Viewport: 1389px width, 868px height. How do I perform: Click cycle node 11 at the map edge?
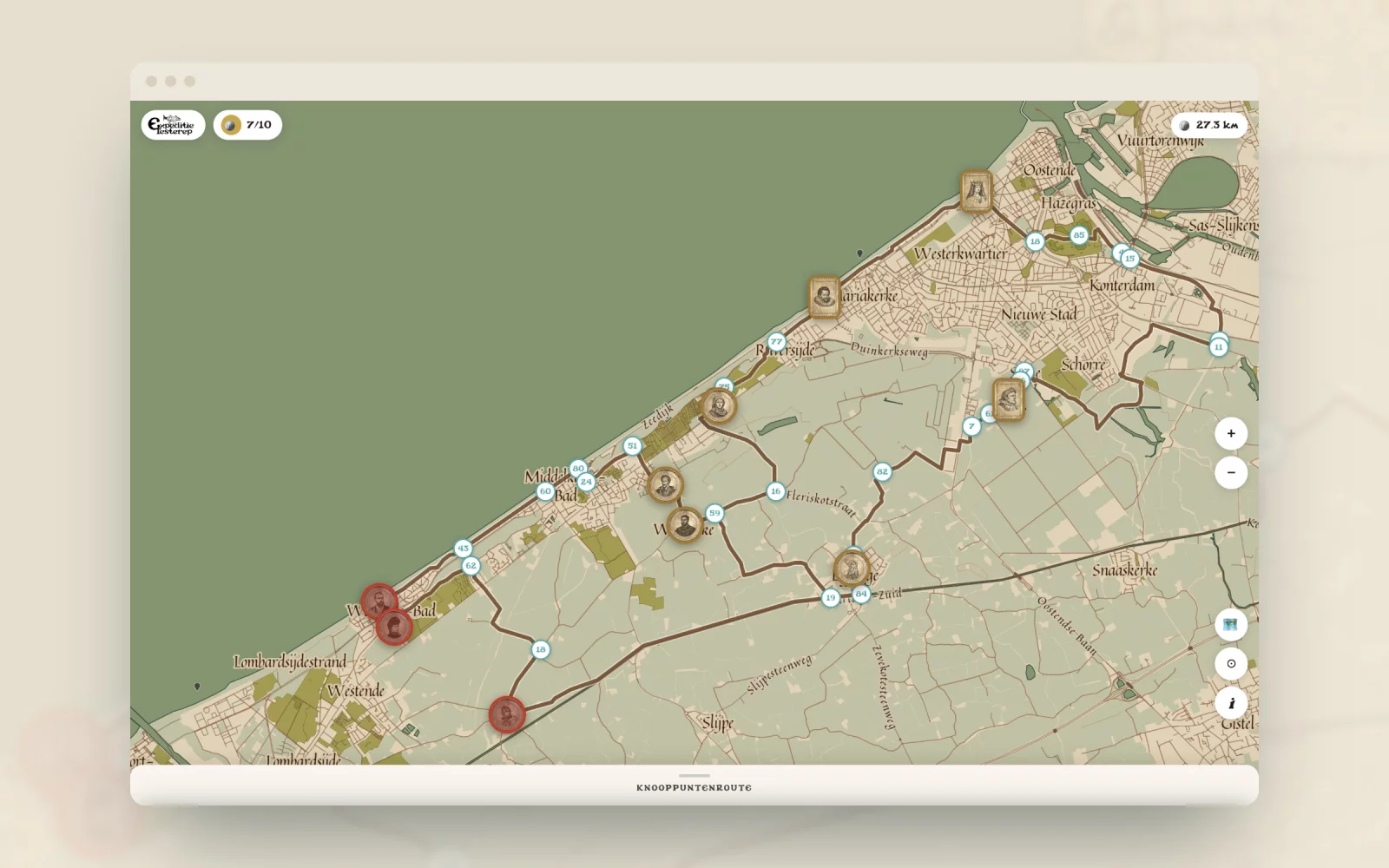pyautogui.click(x=1219, y=347)
